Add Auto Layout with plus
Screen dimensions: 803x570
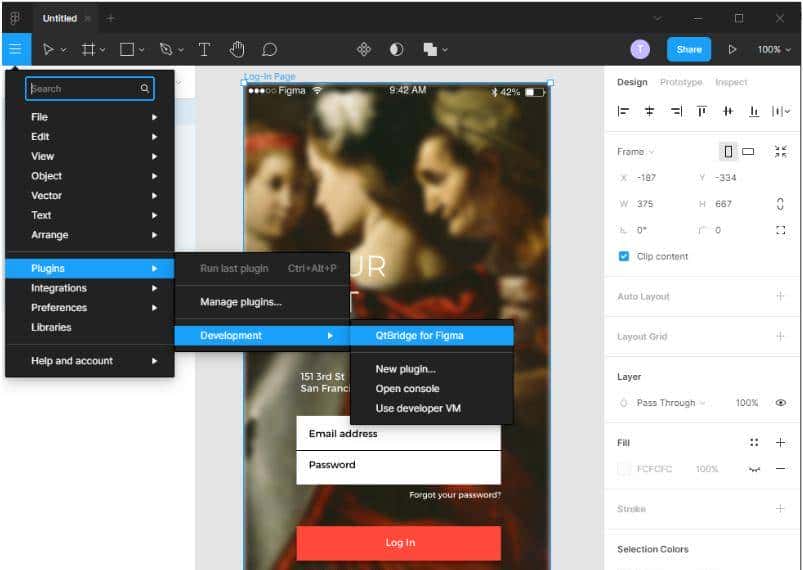[x=780, y=296]
